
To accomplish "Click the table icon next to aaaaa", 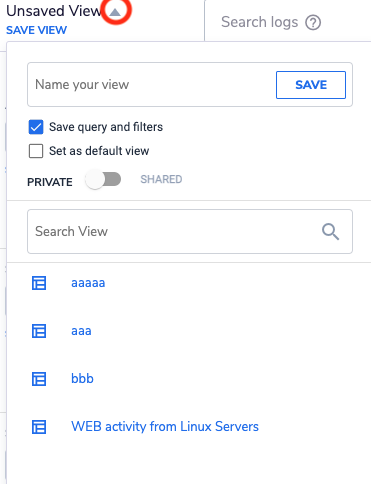I will pos(39,283).
